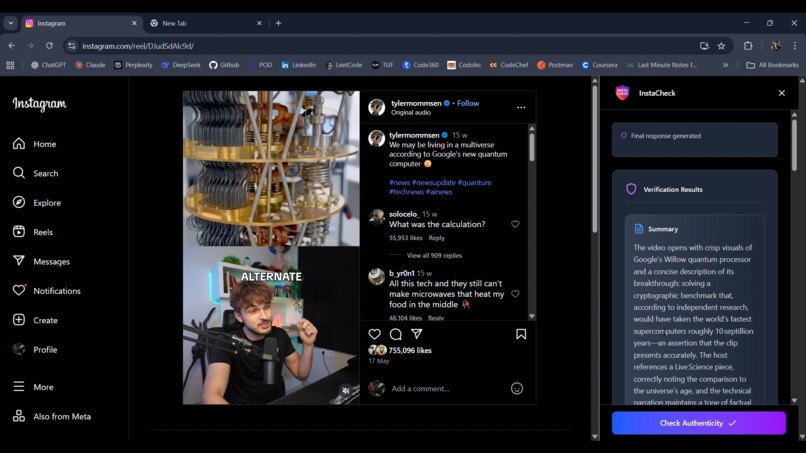Screen dimensions: 806x453
Task: Open post options three-dot menu
Action: click(x=521, y=107)
